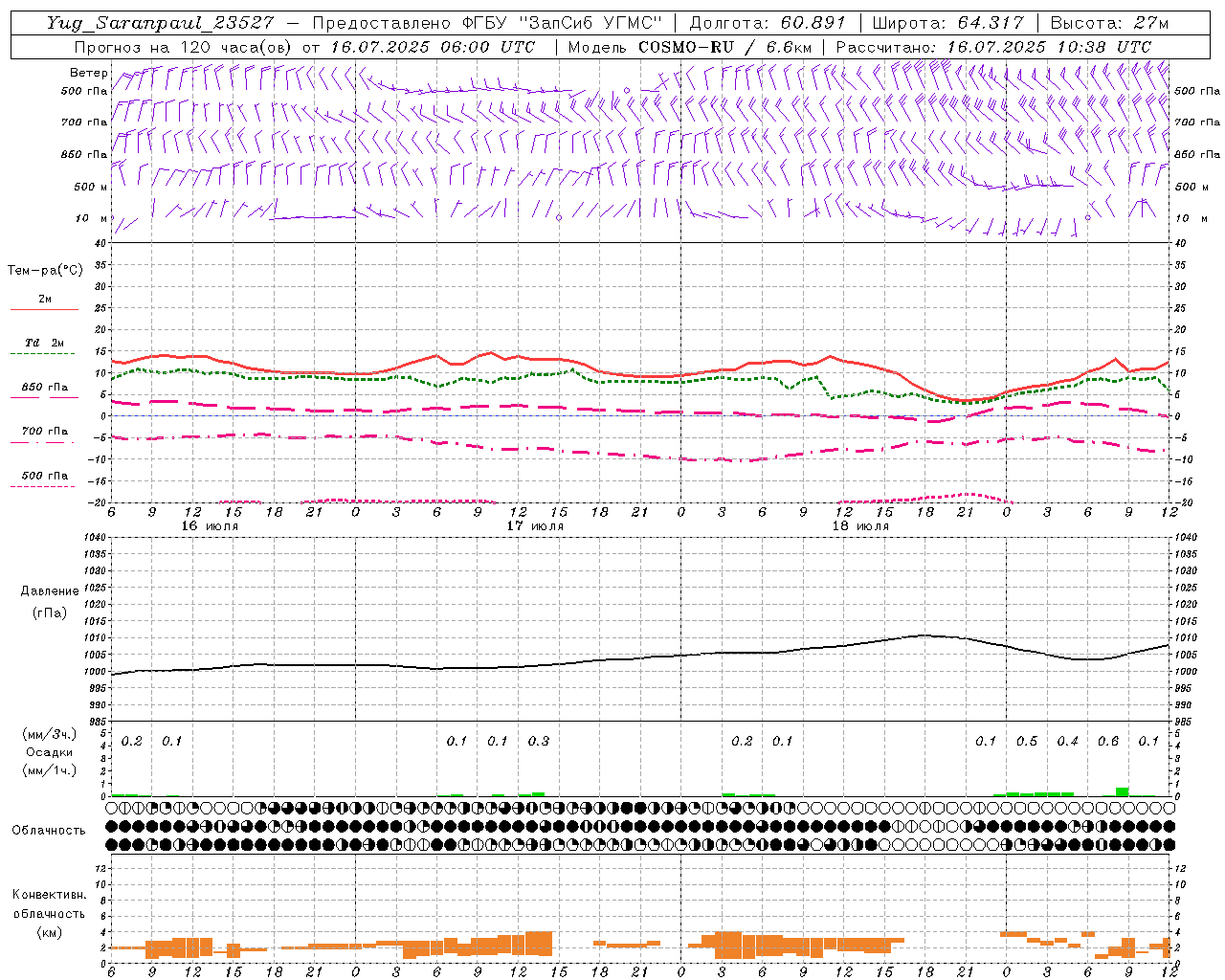Click the Тем-ра(°C) axis title
The width and height of the screenshot is (1225, 980).
pos(45,271)
